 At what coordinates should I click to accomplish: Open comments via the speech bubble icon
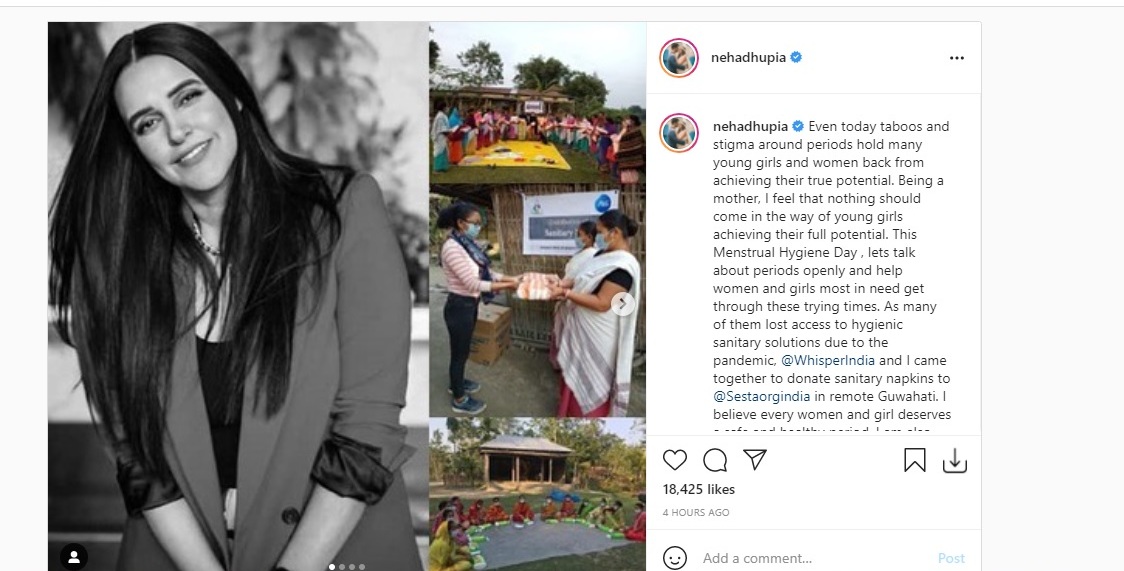coord(715,460)
